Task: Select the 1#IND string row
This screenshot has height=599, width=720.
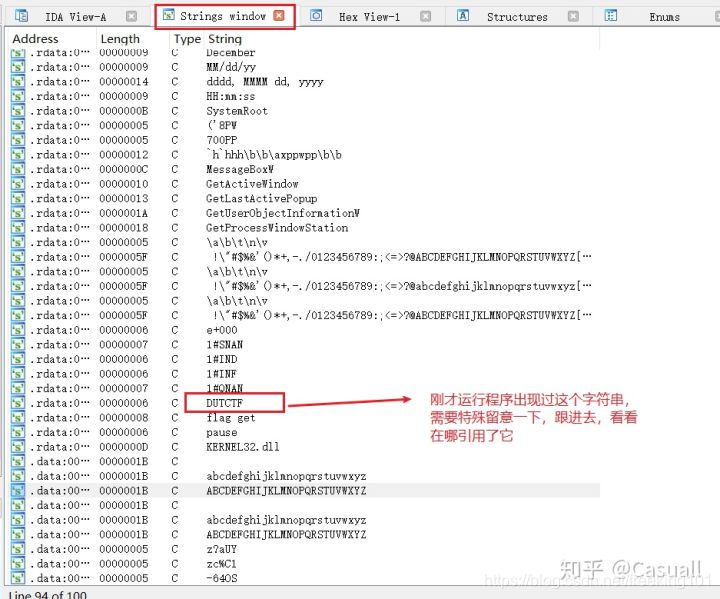Action: pyautogui.click(x=304, y=359)
